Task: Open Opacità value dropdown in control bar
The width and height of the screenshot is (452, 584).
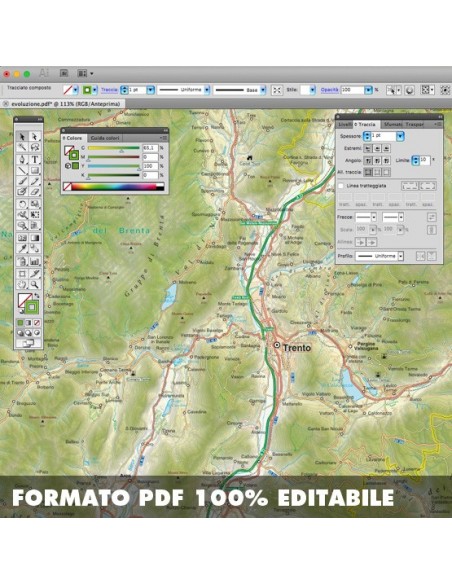Action: 368,90
